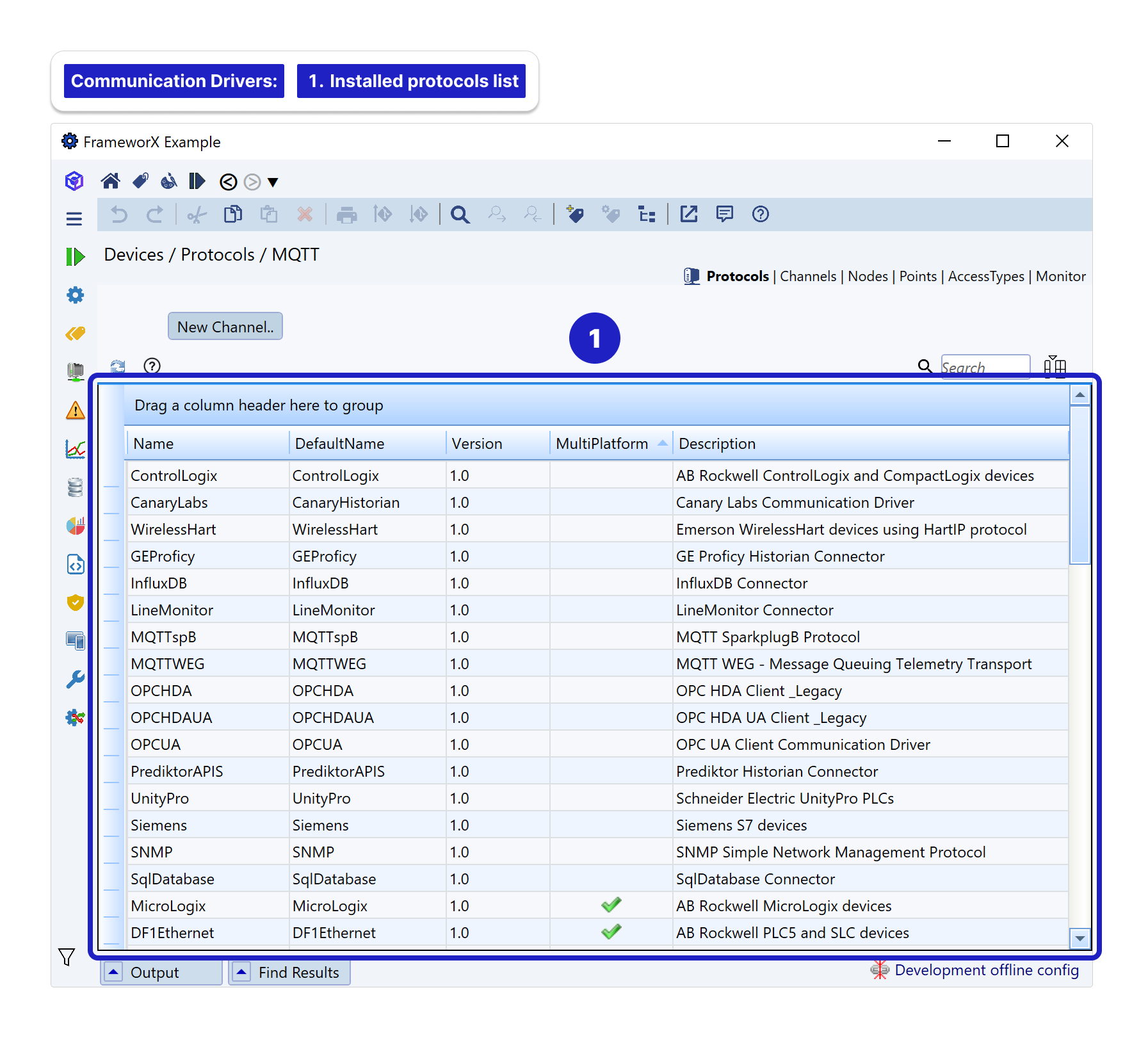1148x1038 pixels.
Task: Switch to the Monitor tab
Action: coord(1060,277)
